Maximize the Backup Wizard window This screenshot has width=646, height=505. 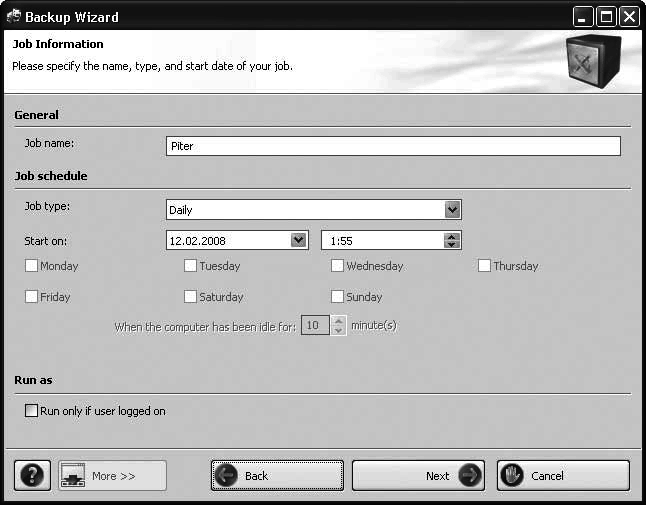point(606,17)
